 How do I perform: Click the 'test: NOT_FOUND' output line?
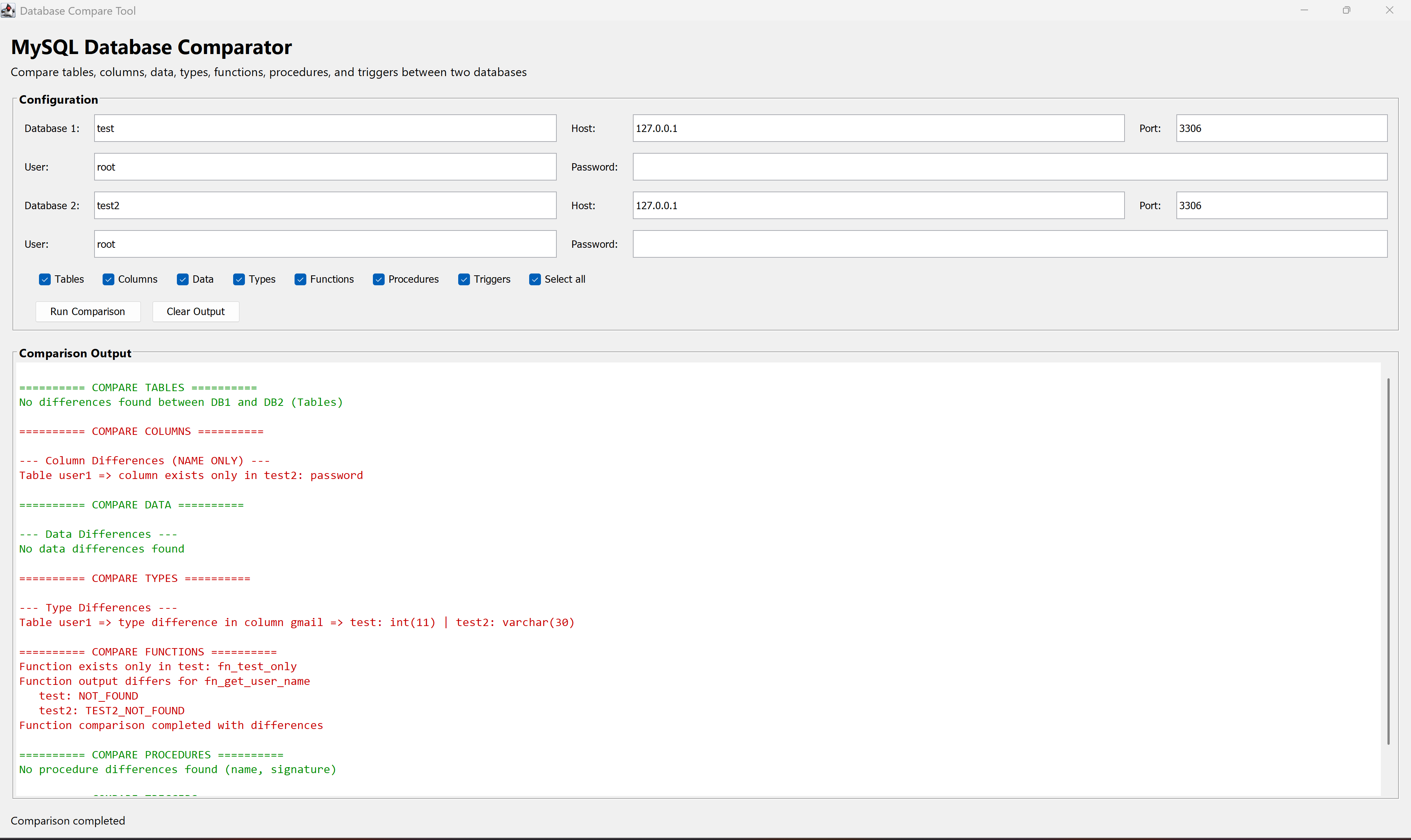[88, 696]
